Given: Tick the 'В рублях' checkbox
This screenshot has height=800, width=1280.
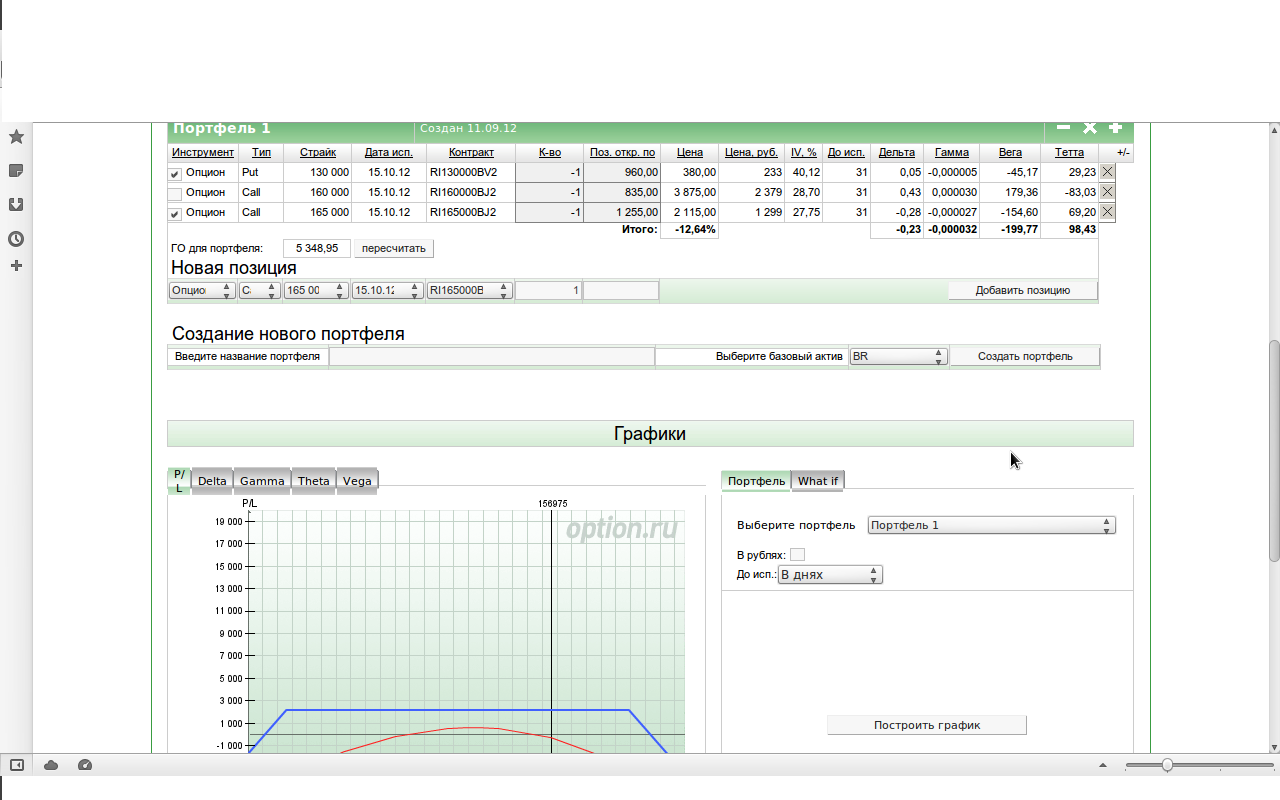Looking at the screenshot, I should click(797, 554).
